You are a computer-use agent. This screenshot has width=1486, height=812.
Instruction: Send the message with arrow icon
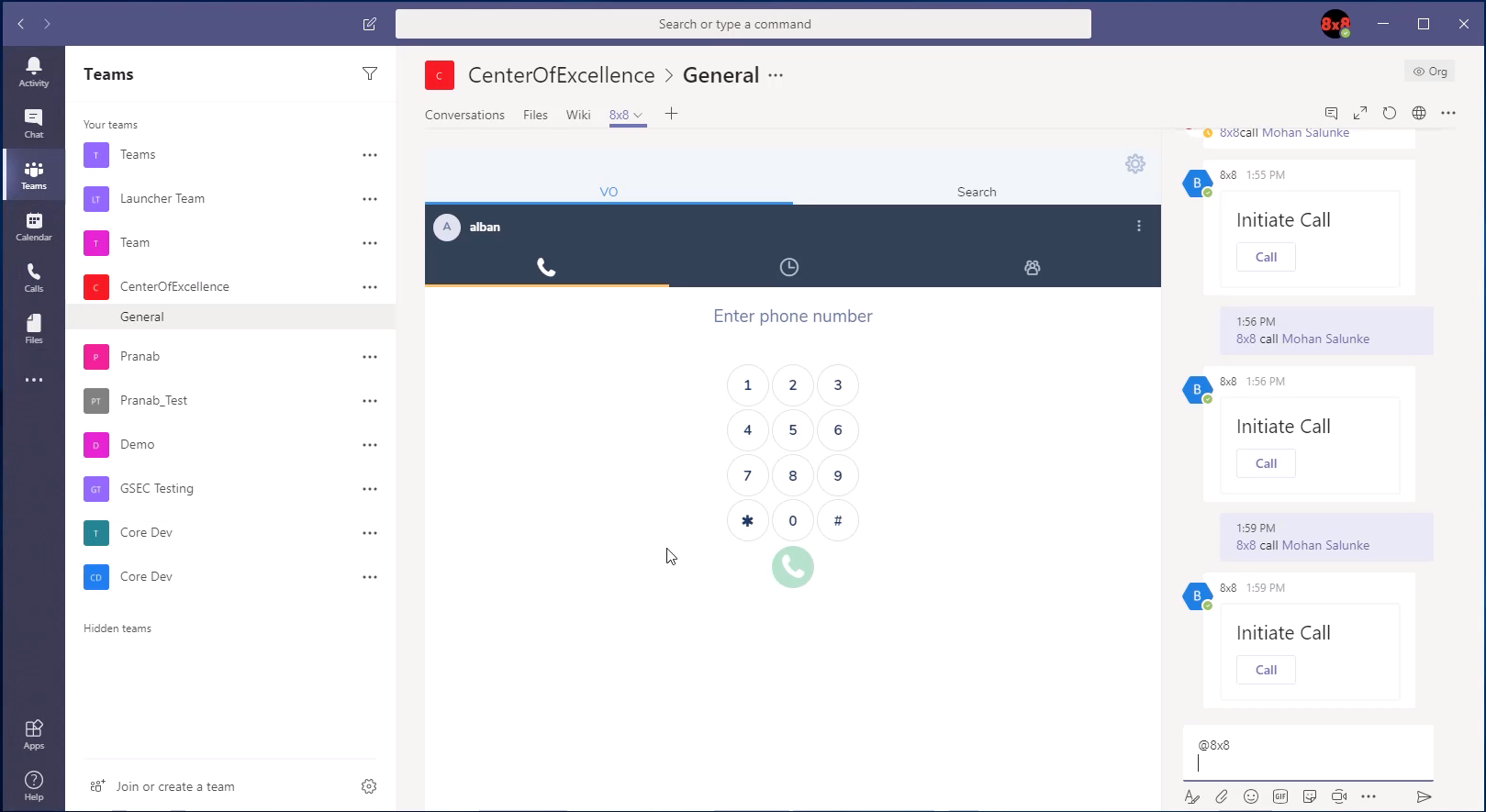1424,796
